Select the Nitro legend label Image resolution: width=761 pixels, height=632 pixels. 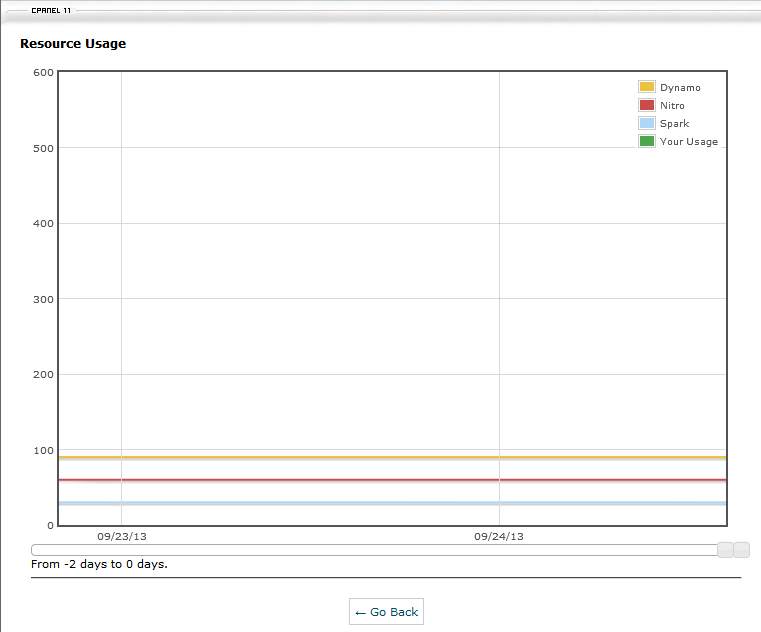point(672,106)
